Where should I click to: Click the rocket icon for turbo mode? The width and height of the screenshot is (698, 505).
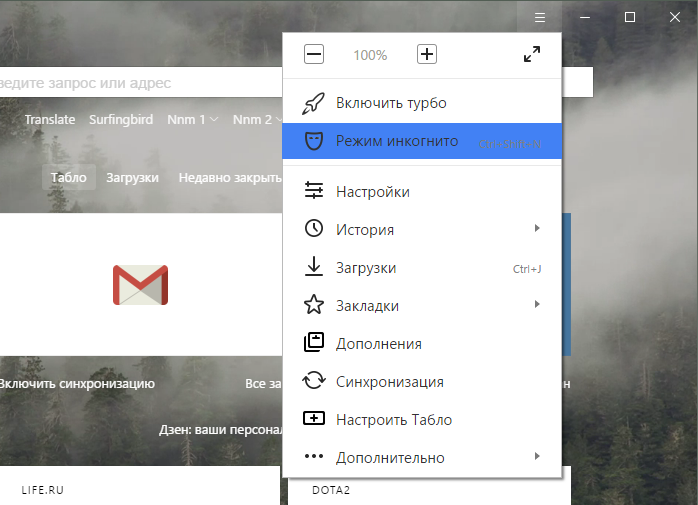pos(314,103)
